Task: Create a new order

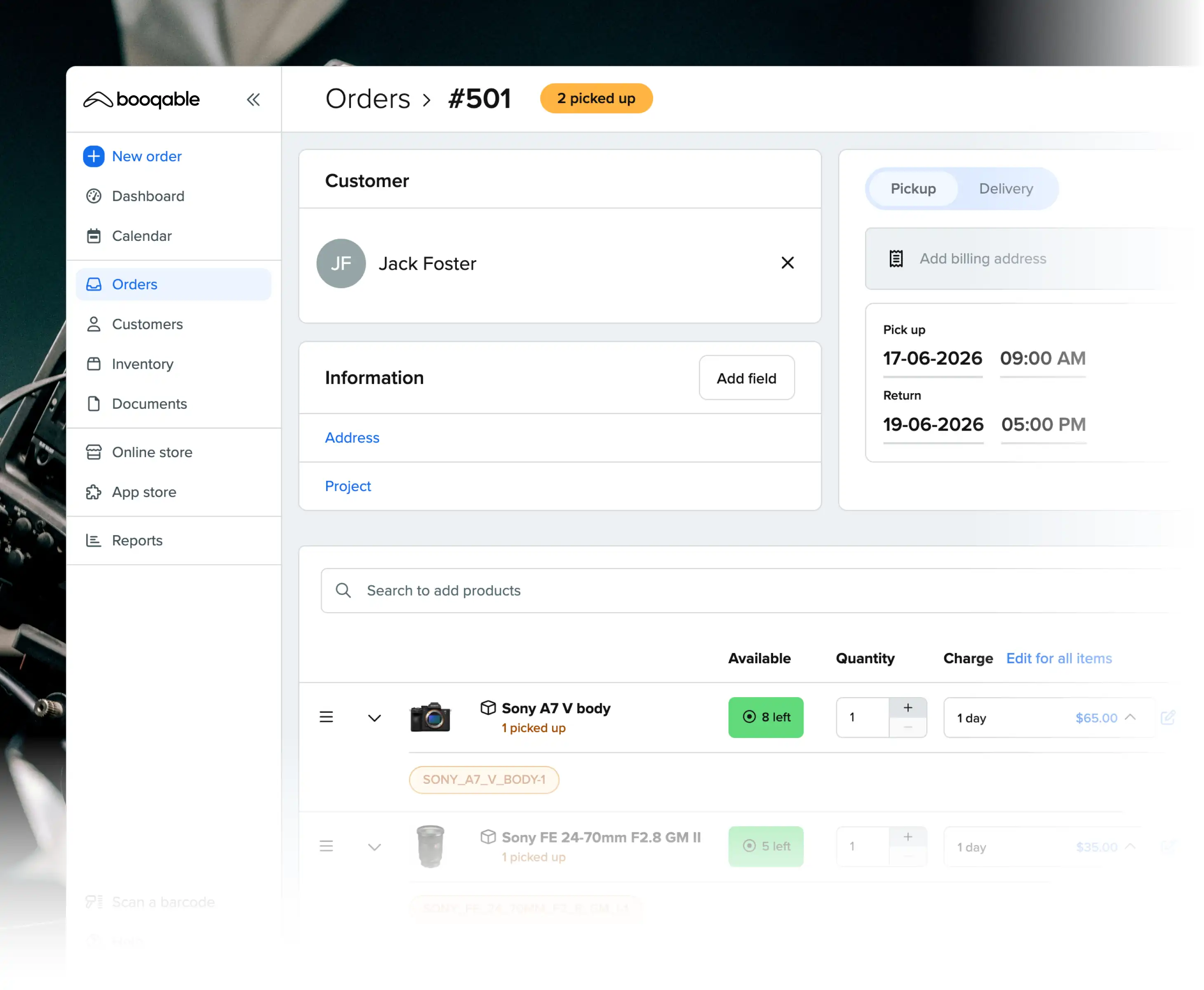Action: click(x=146, y=156)
